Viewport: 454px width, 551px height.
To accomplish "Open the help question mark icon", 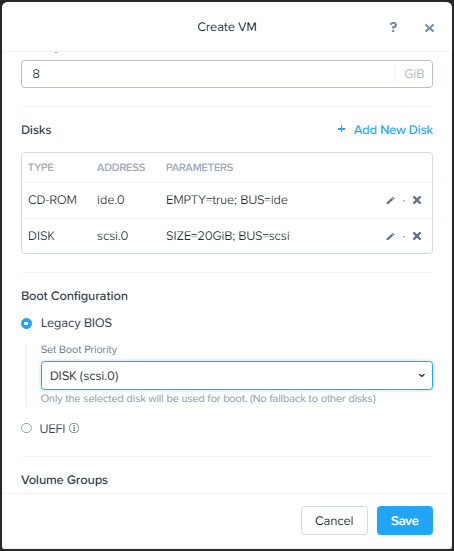I will pos(393,27).
